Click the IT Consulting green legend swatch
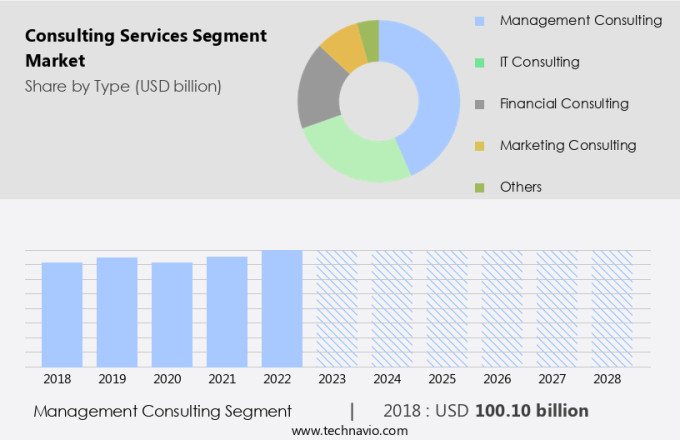680x440 pixels. coord(480,63)
